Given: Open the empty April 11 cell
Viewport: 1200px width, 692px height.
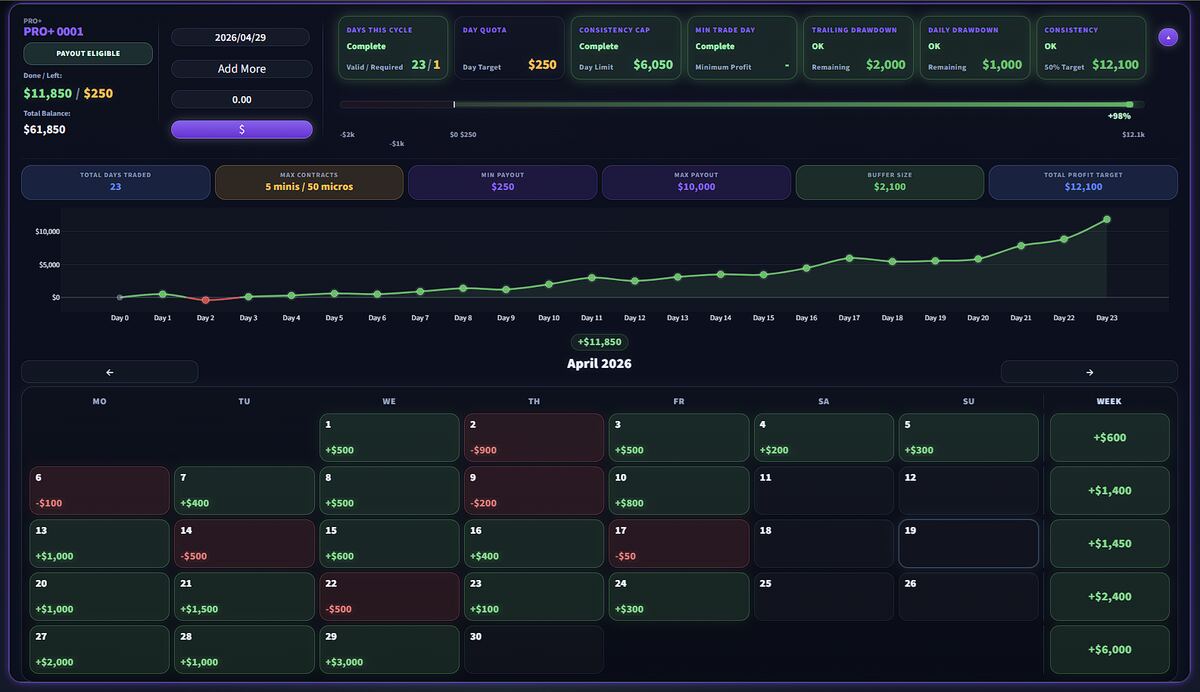Looking at the screenshot, I should coord(824,491).
